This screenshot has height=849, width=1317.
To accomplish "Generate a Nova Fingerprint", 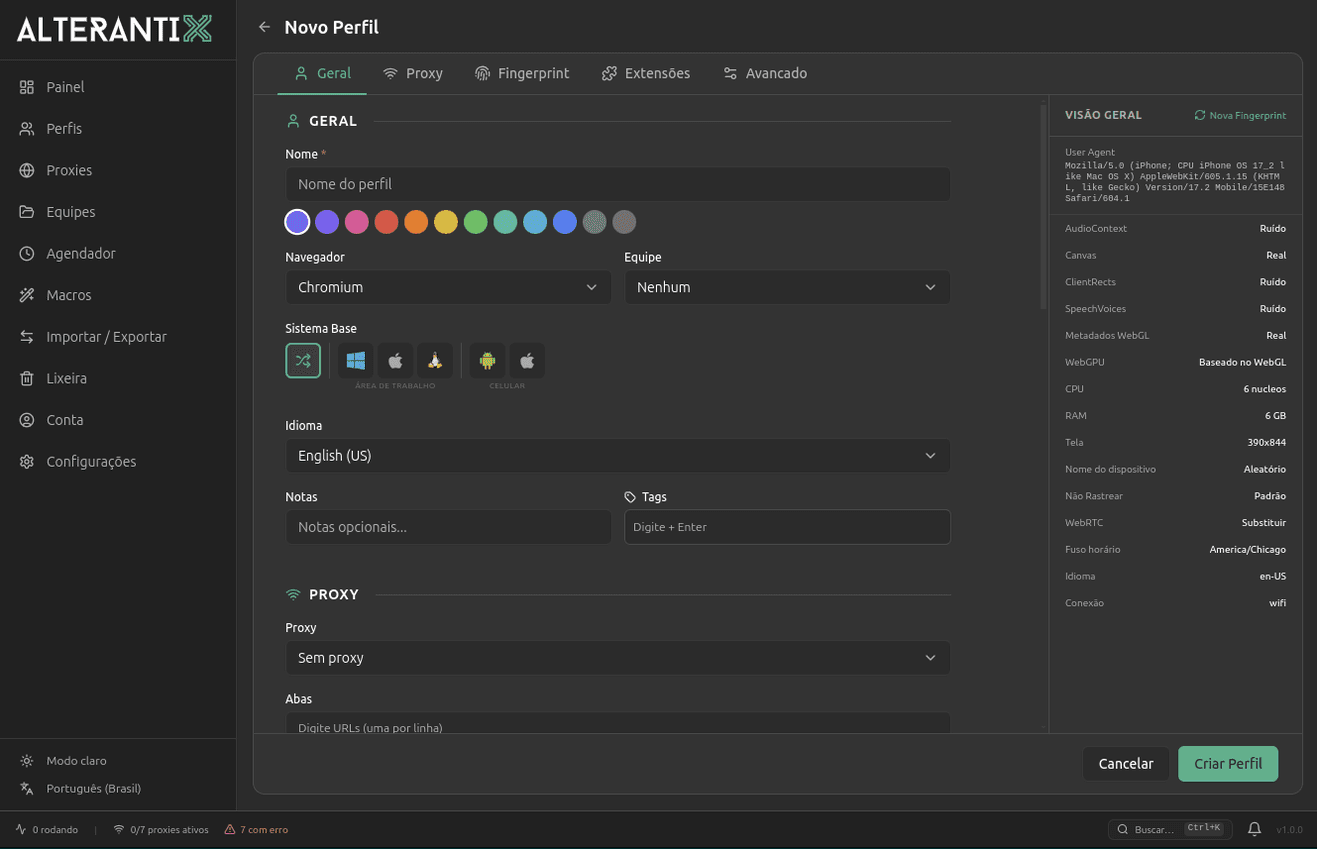I will 1240,115.
